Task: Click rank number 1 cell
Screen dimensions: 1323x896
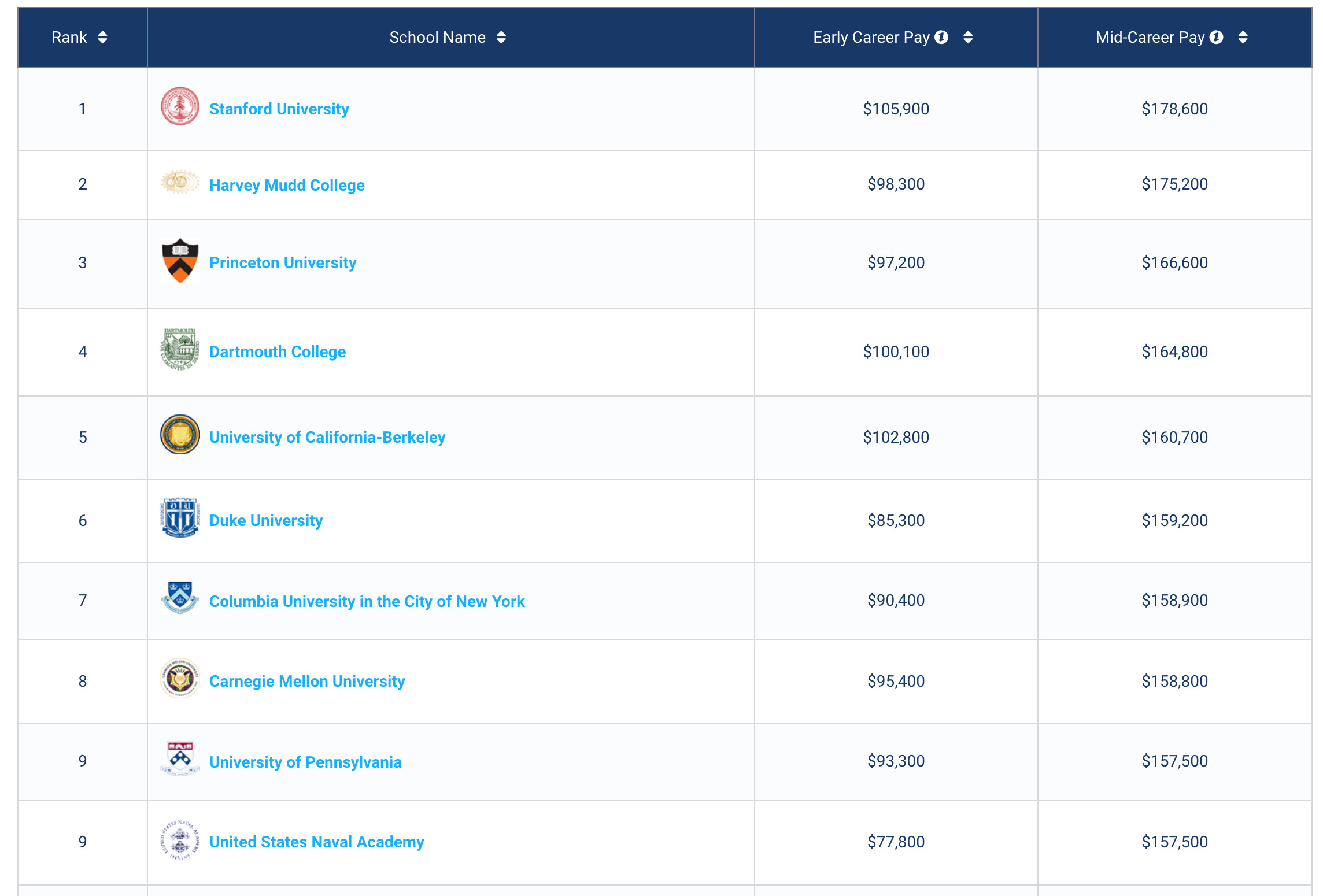Action: click(83, 109)
